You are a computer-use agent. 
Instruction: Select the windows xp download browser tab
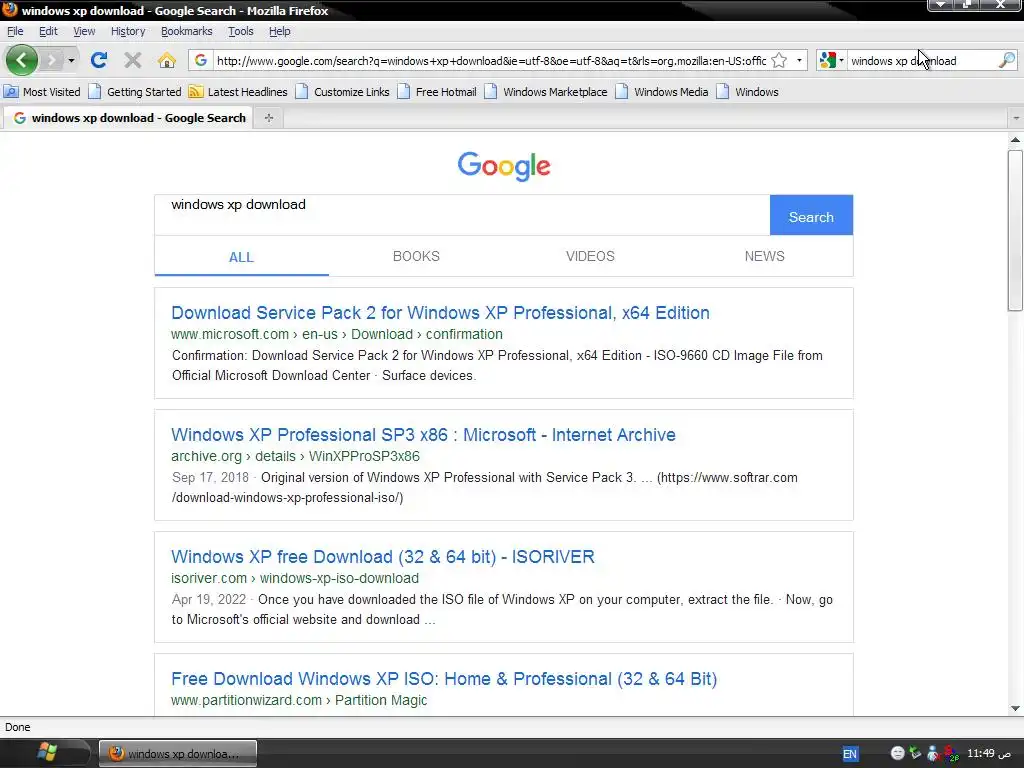pos(129,118)
